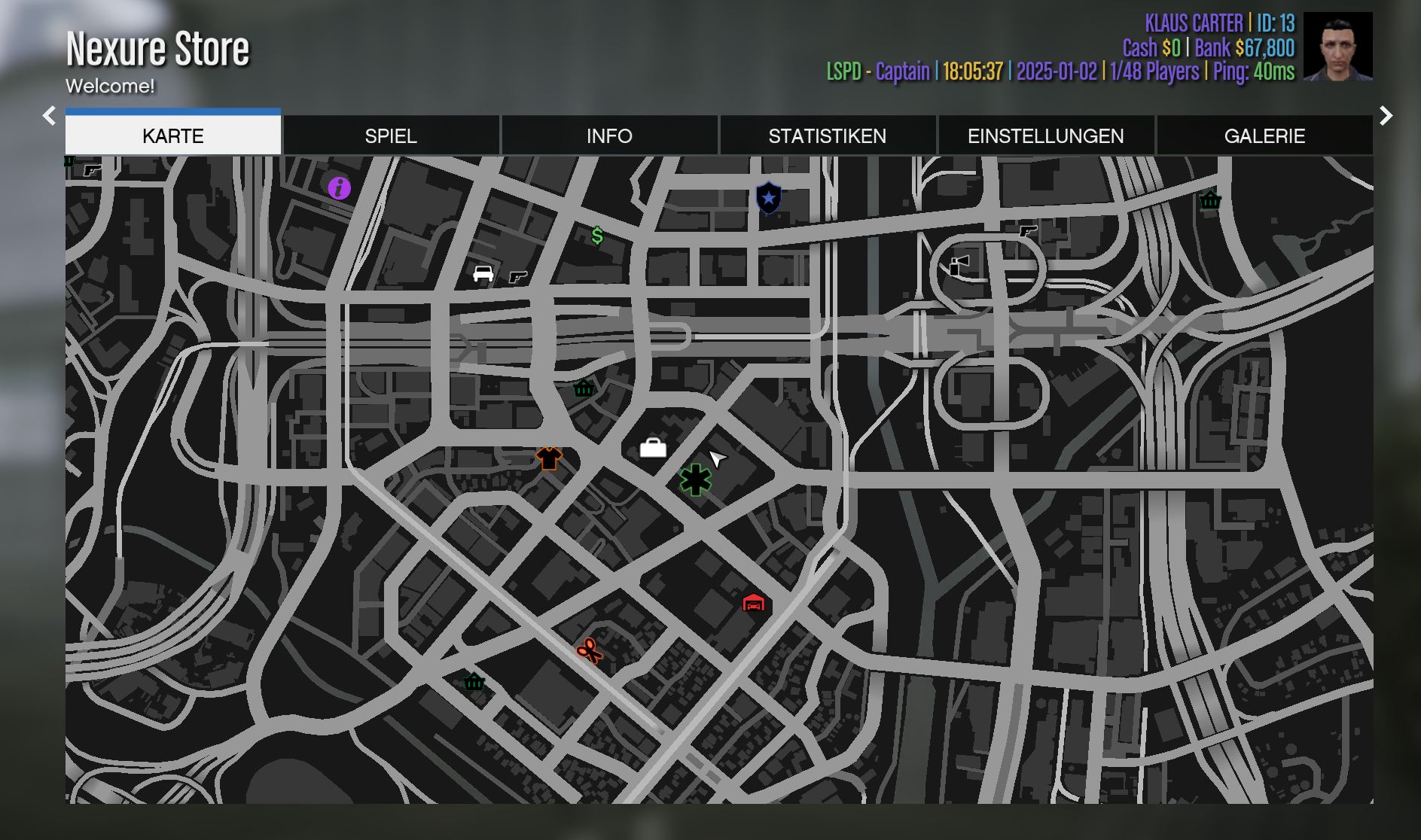Click the 18:05:37 clock text
Viewport: 1421px width, 840px height.
click(x=973, y=72)
